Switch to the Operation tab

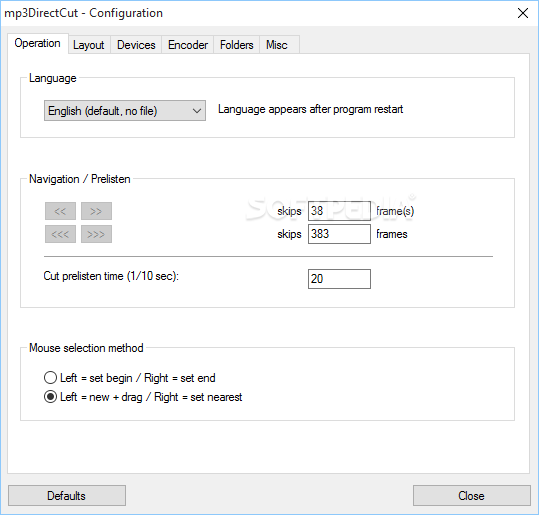click(x=37, y=43)
